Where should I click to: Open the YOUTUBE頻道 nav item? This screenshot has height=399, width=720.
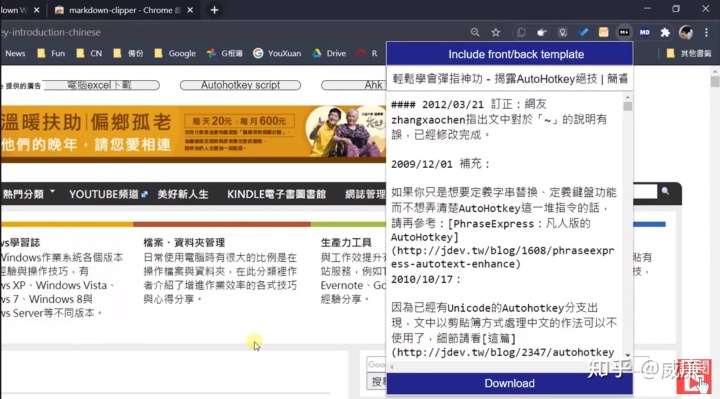(108, 194)
